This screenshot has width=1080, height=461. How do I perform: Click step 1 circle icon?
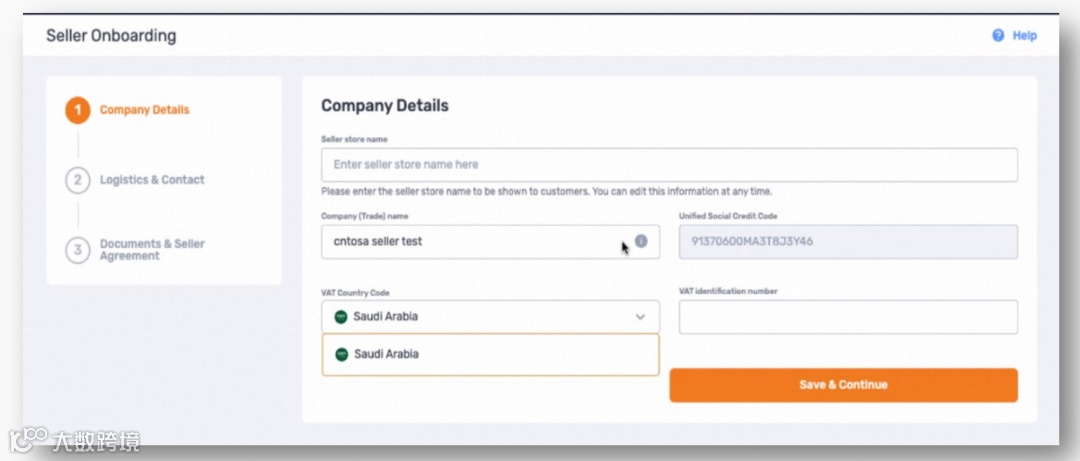(77, 110)
